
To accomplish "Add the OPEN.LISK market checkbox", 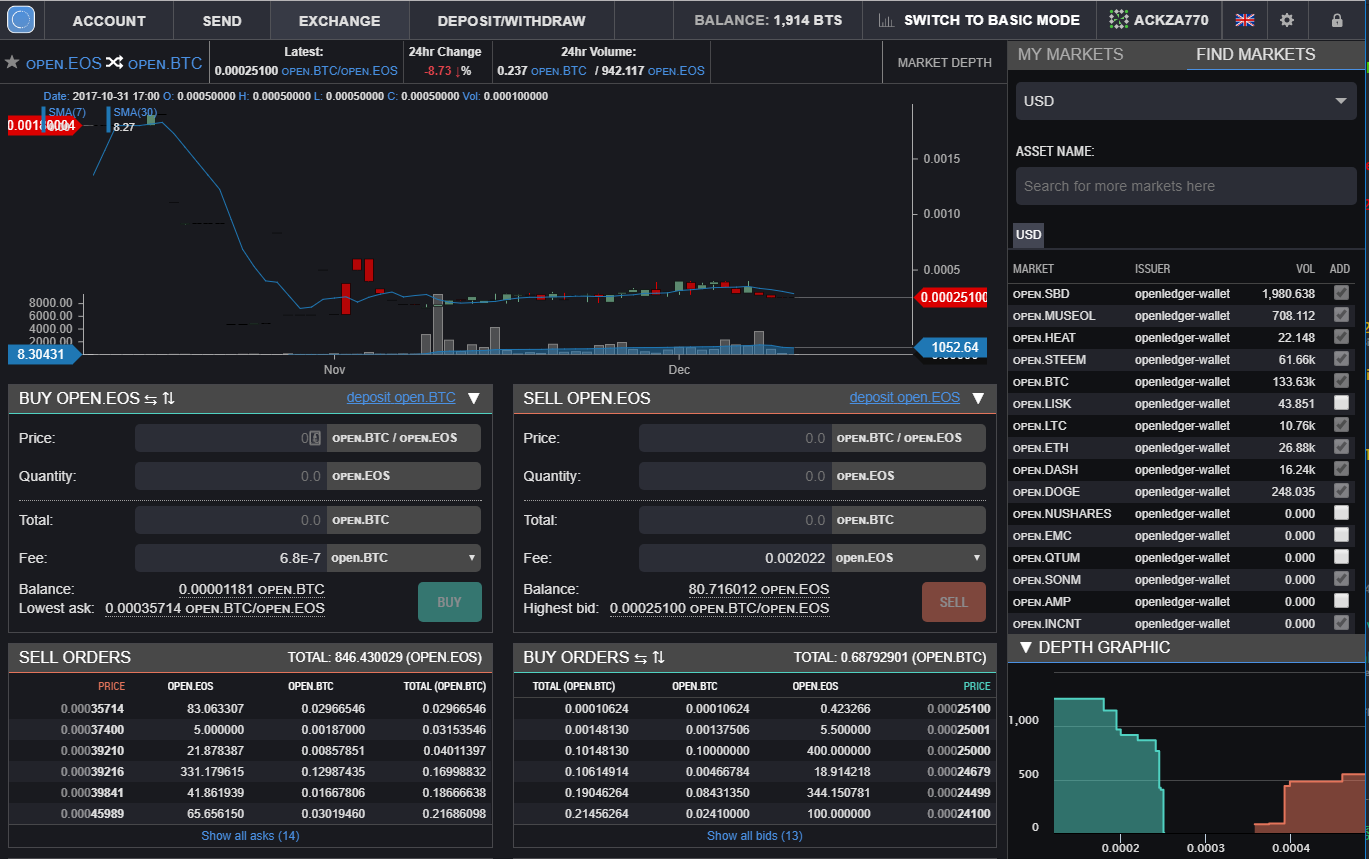I will [1340, 403].
